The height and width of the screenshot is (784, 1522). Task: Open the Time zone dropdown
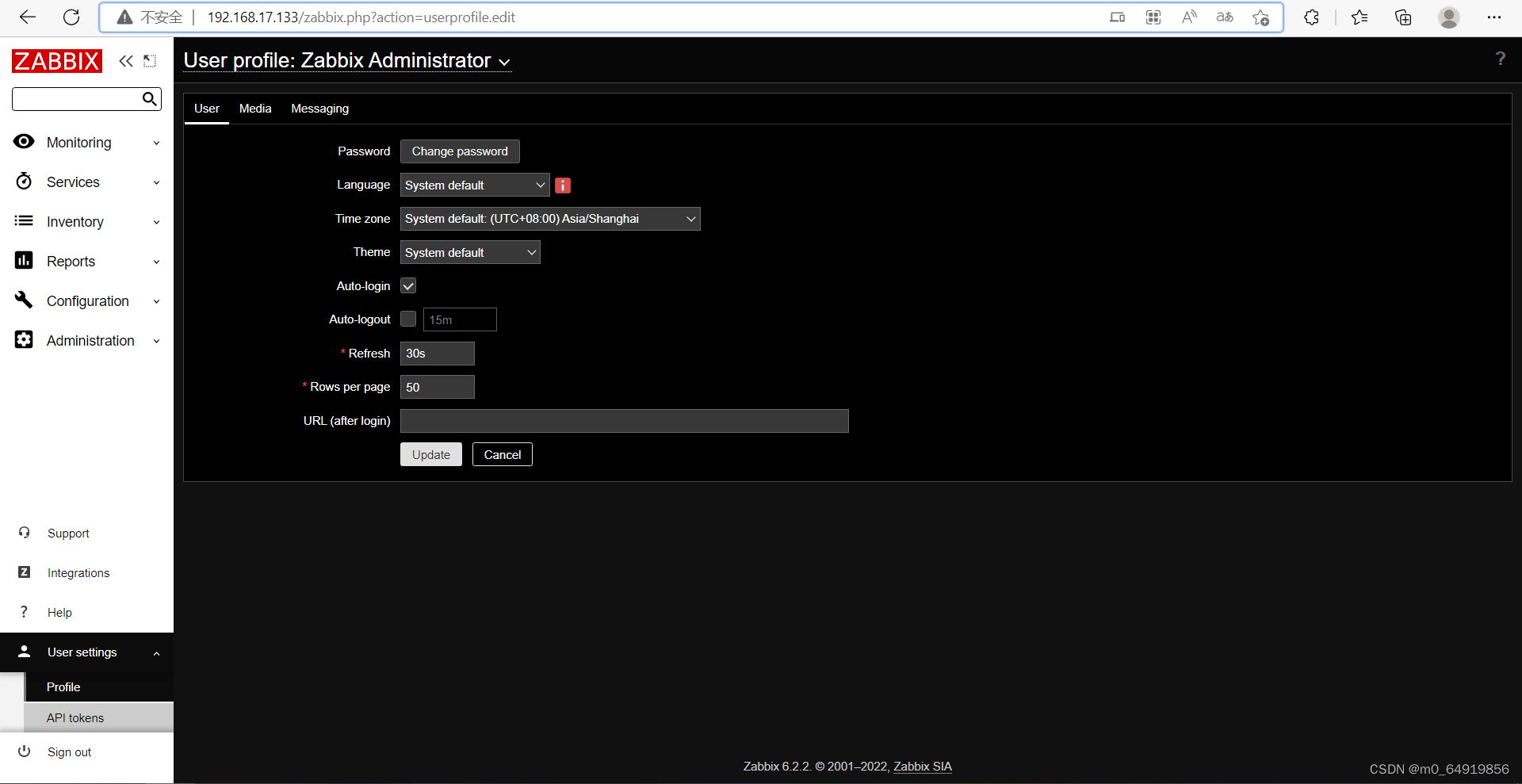550,219
